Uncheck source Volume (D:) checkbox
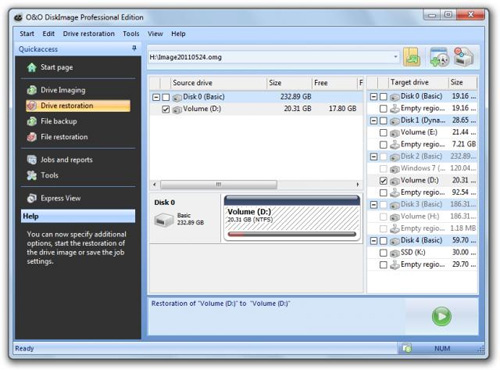 coord(166,109)
